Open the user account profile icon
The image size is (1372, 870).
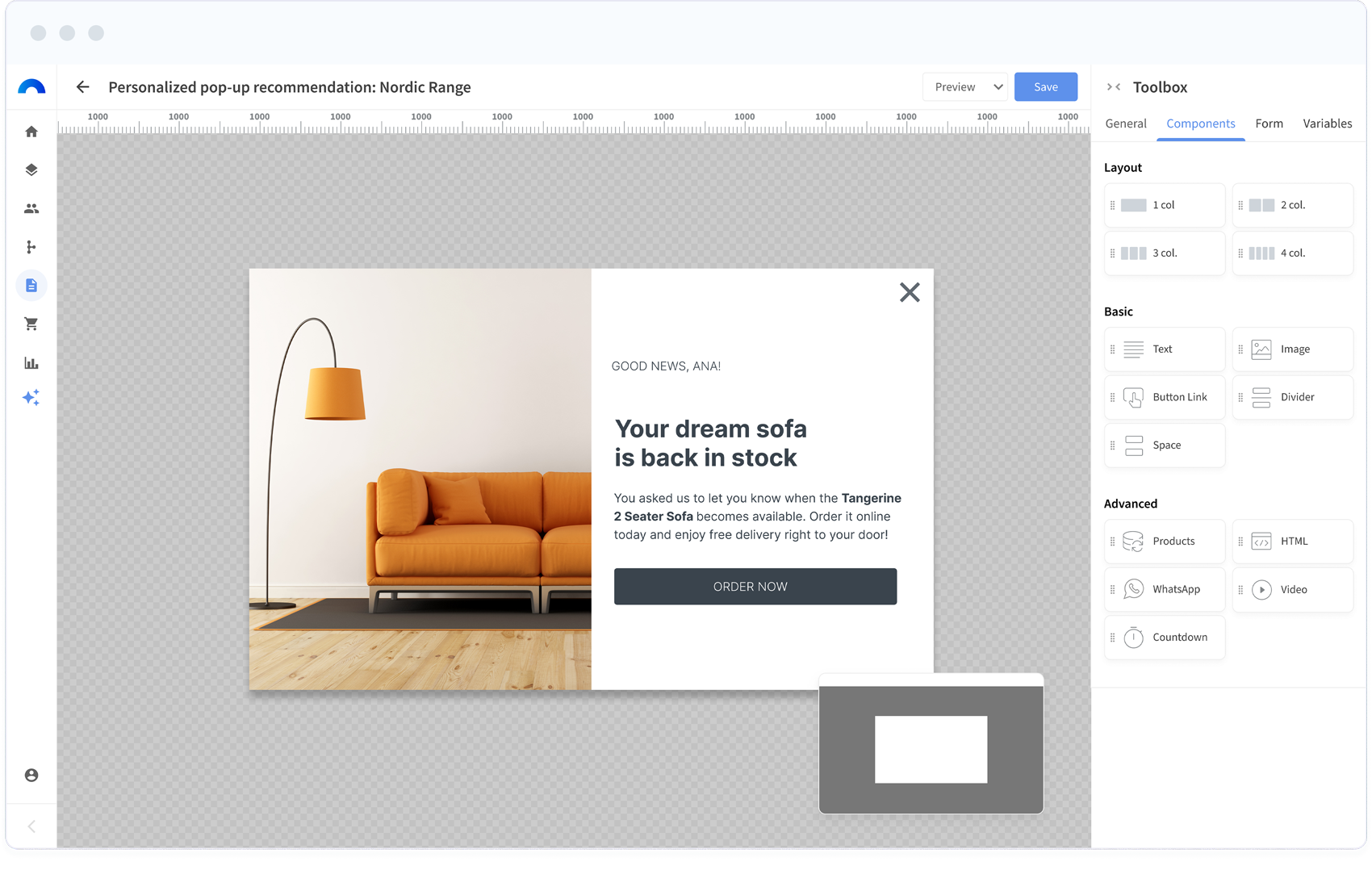31,776
